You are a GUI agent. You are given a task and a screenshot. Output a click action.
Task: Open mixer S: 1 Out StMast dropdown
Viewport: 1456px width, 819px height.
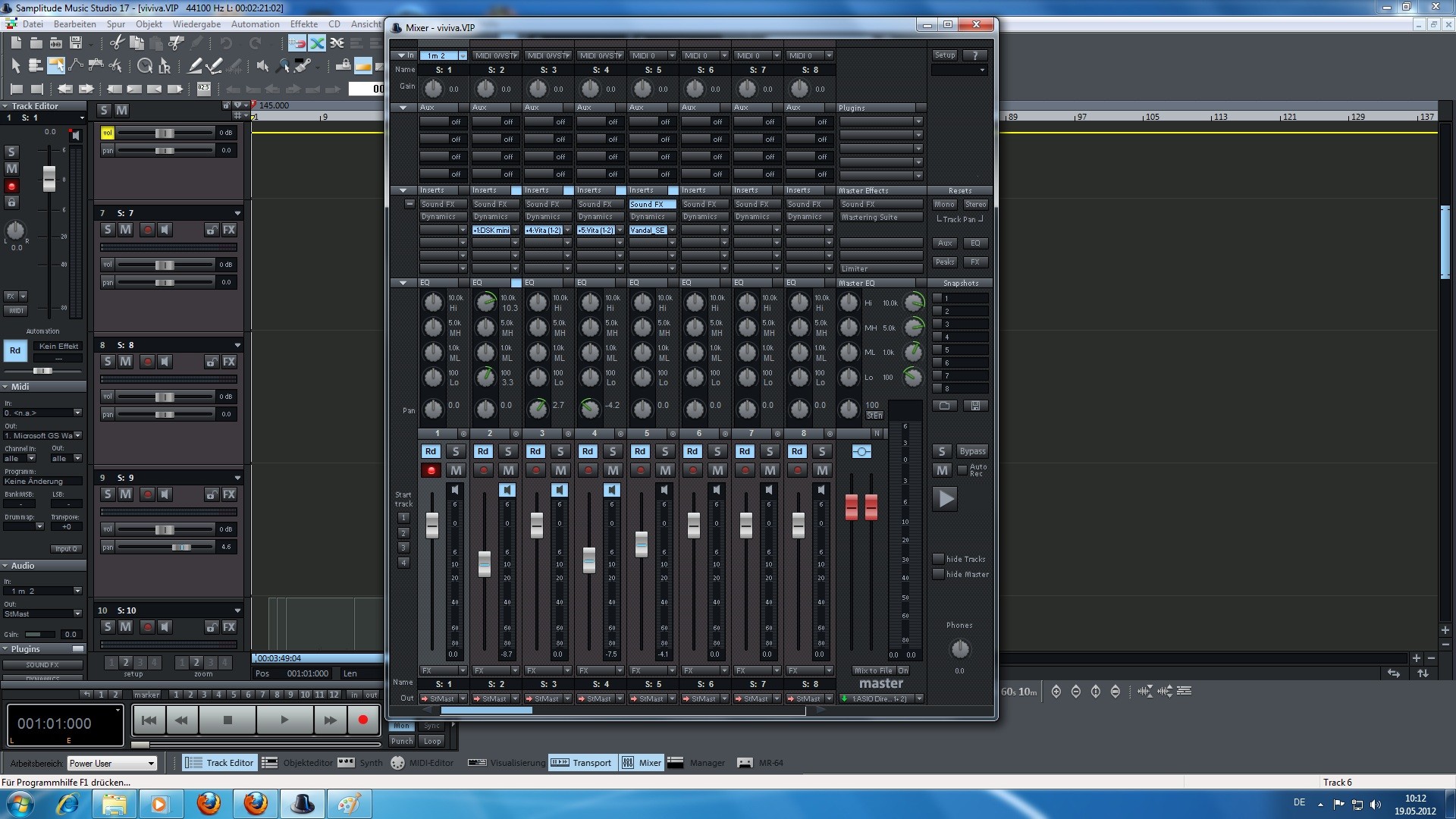tap(444, 698)
